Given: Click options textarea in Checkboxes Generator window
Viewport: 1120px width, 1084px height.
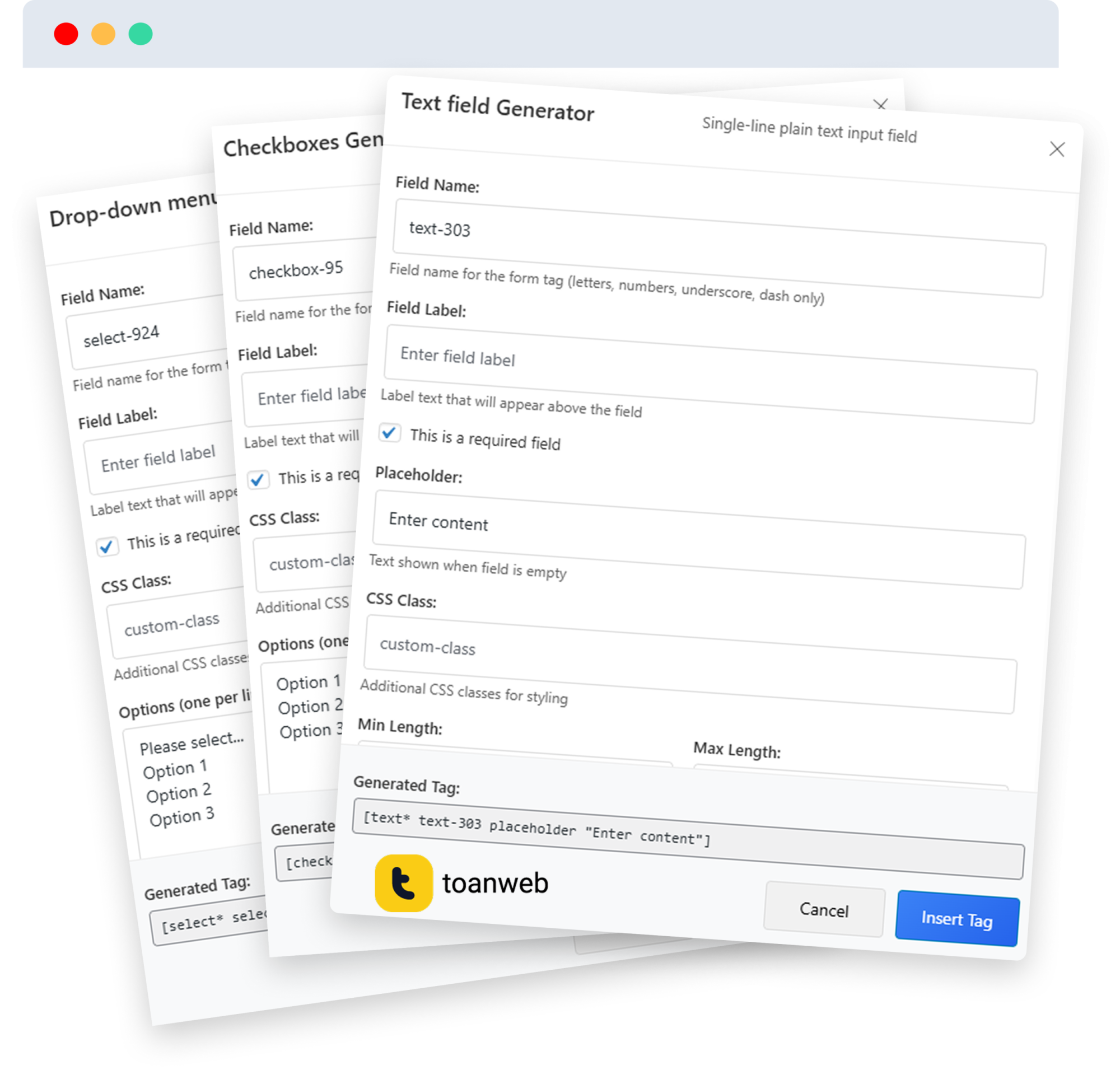Looking at the screenshot, I should click(x=303, y=726).
